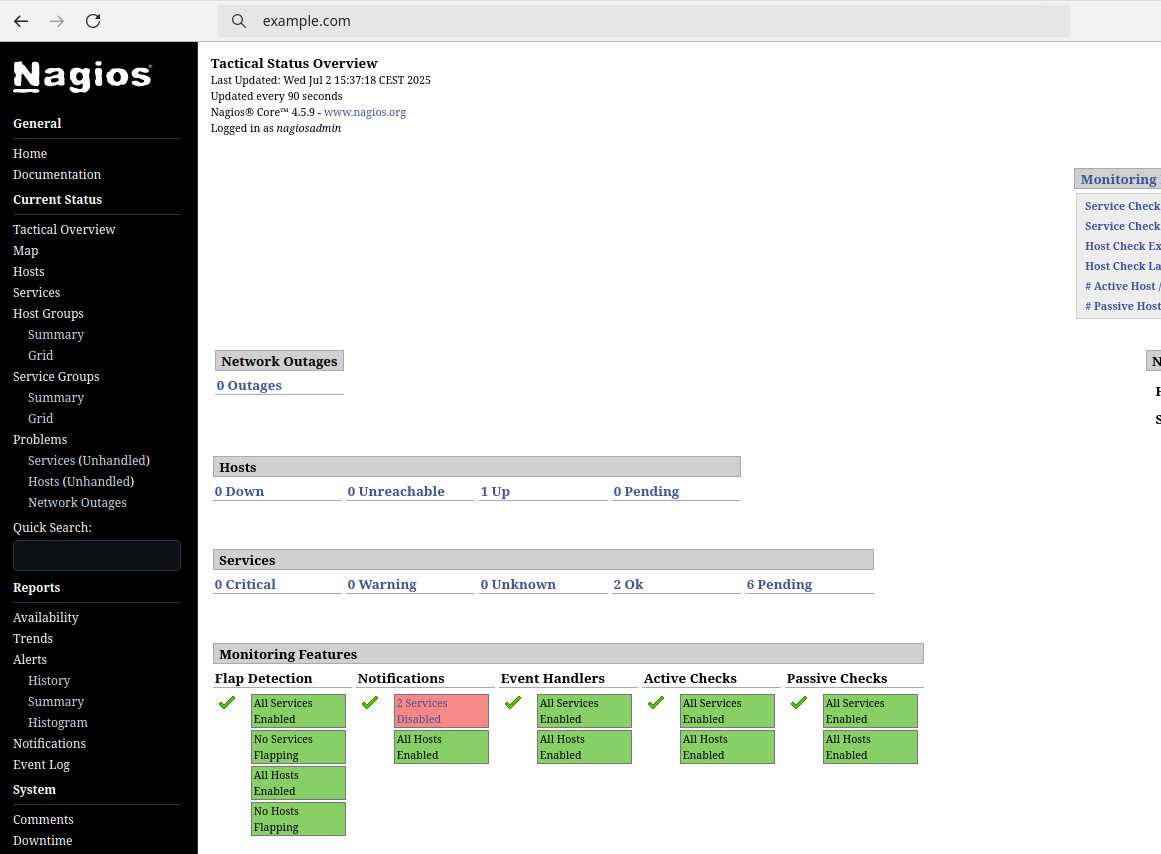The width and height of the screenshot is (1161, 854).
Task: Open Alerts in the sidebar
Action: [30, 659]
